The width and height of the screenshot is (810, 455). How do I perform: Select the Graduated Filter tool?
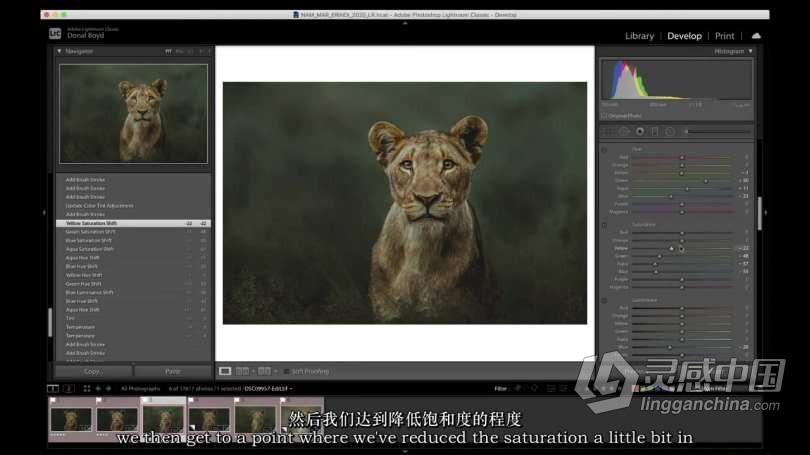[655, 132]
